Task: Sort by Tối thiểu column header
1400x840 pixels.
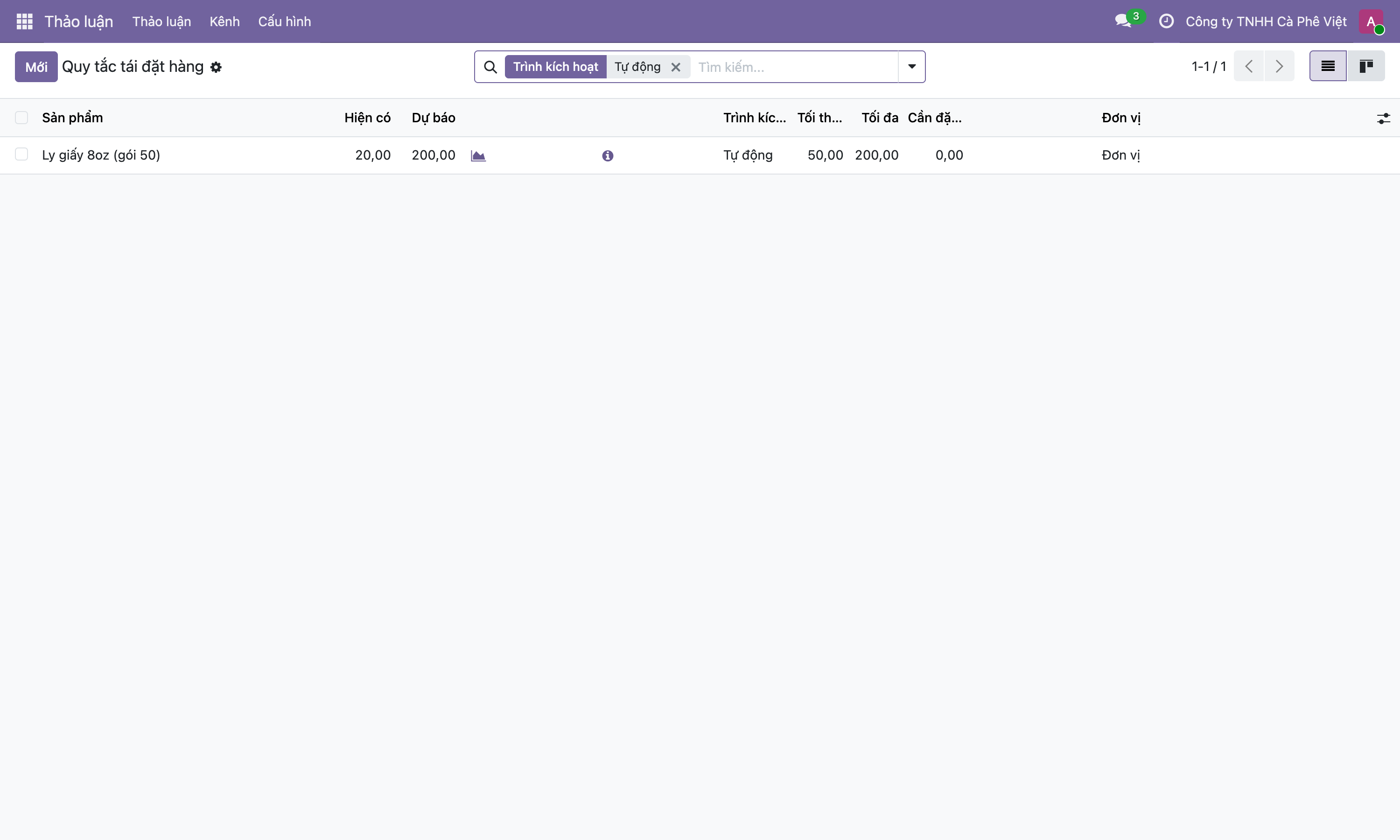Action: coord(819,118)
